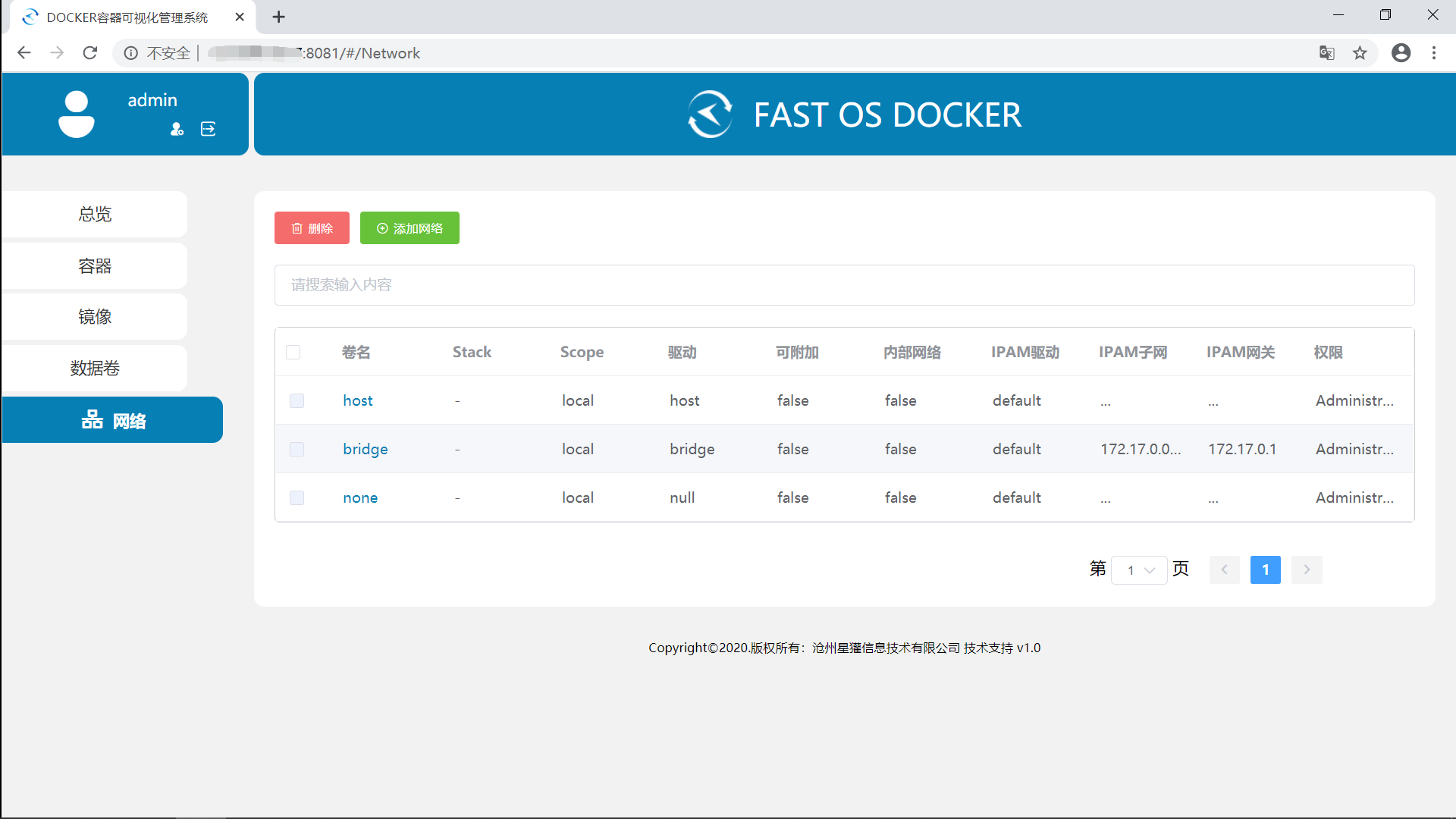Click the search input field 请搜索输入内容
This screenshot has height=819, width=1456.
click(x=844, y=284)
